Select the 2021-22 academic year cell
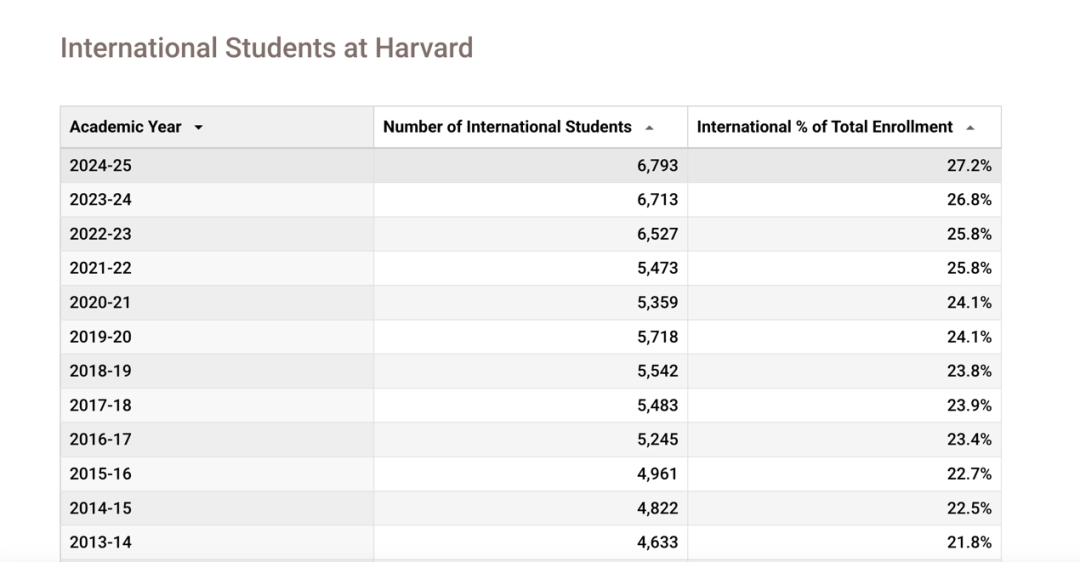Screen dimensions: 1080x562 [x=217, y=268]
